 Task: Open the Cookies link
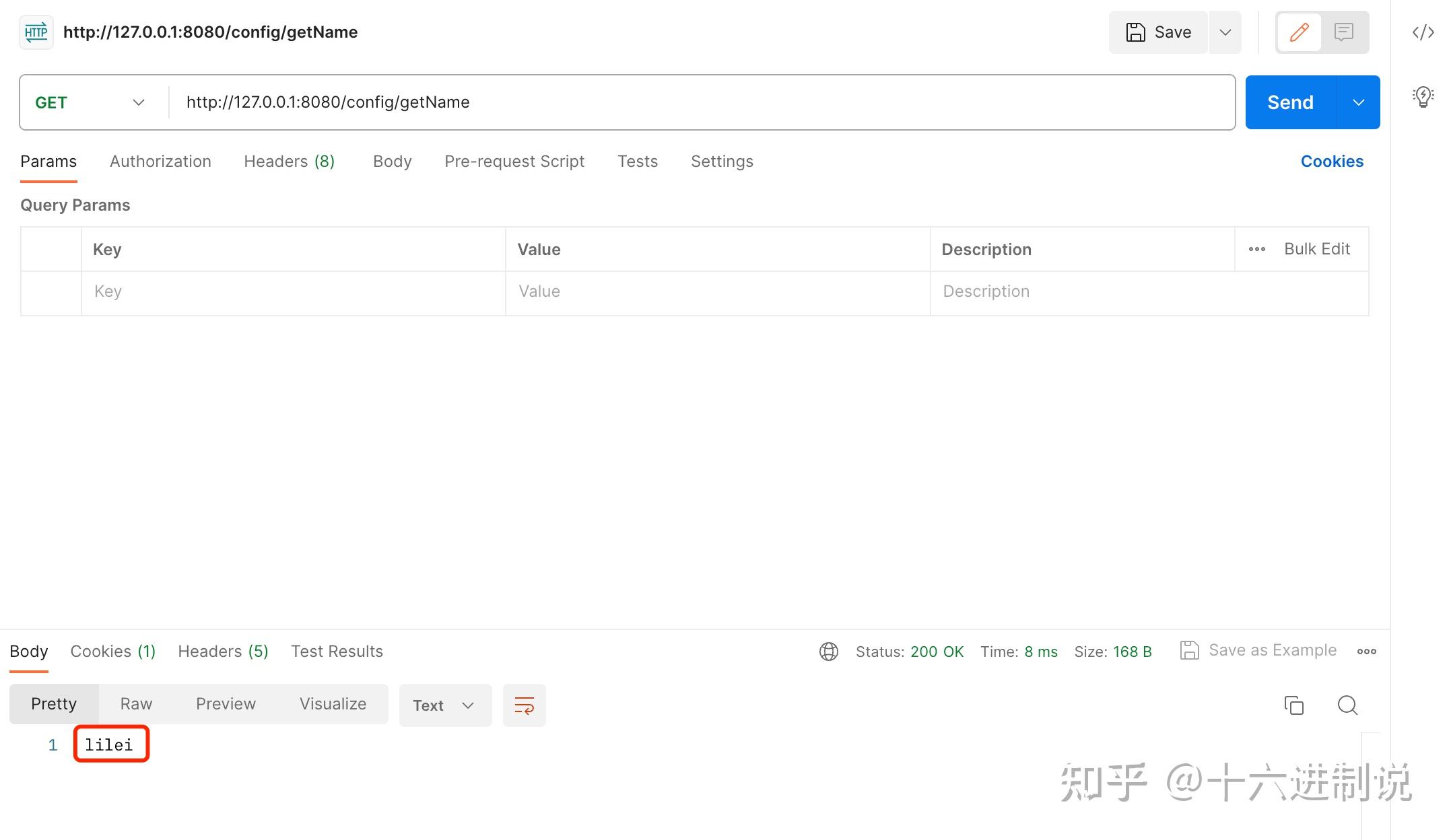click(1331, 162)
